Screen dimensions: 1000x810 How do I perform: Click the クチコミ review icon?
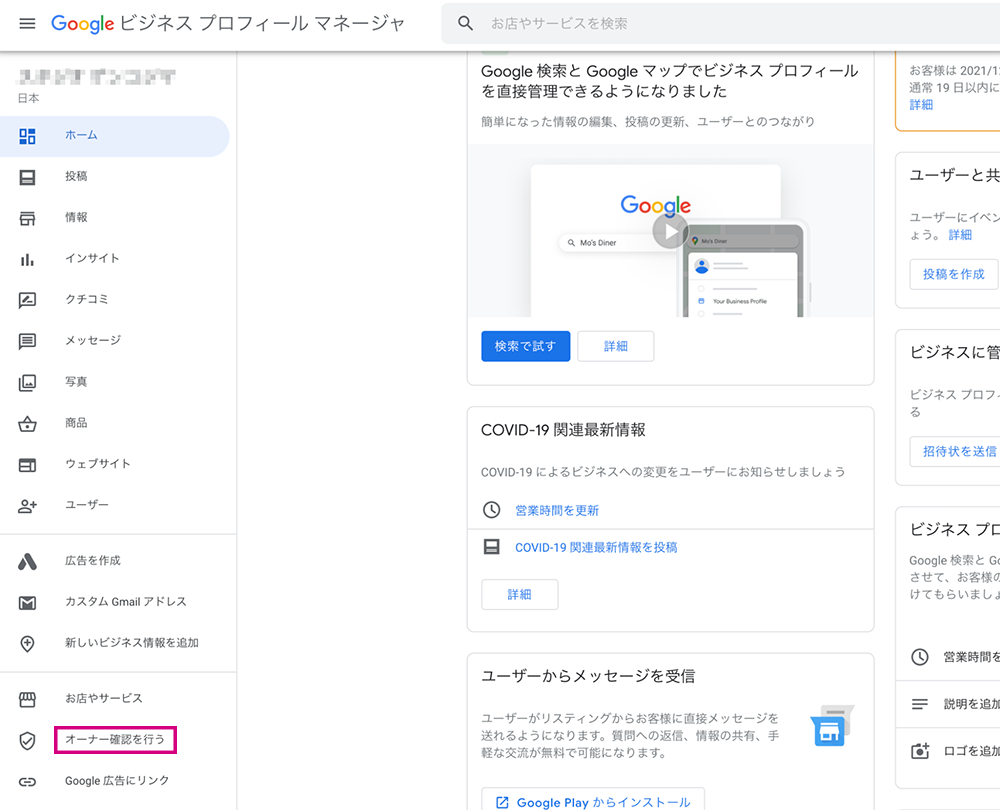click(x=27, y=300)
